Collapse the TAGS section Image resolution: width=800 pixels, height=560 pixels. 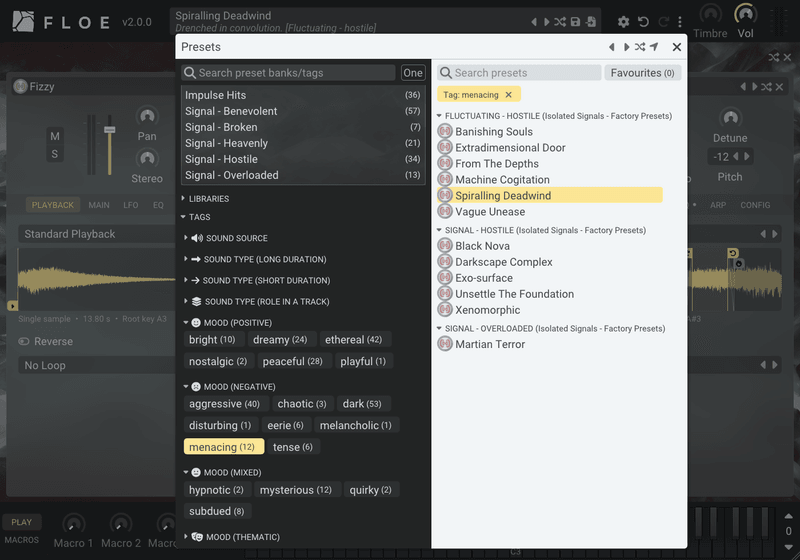(x=196, y=217)
